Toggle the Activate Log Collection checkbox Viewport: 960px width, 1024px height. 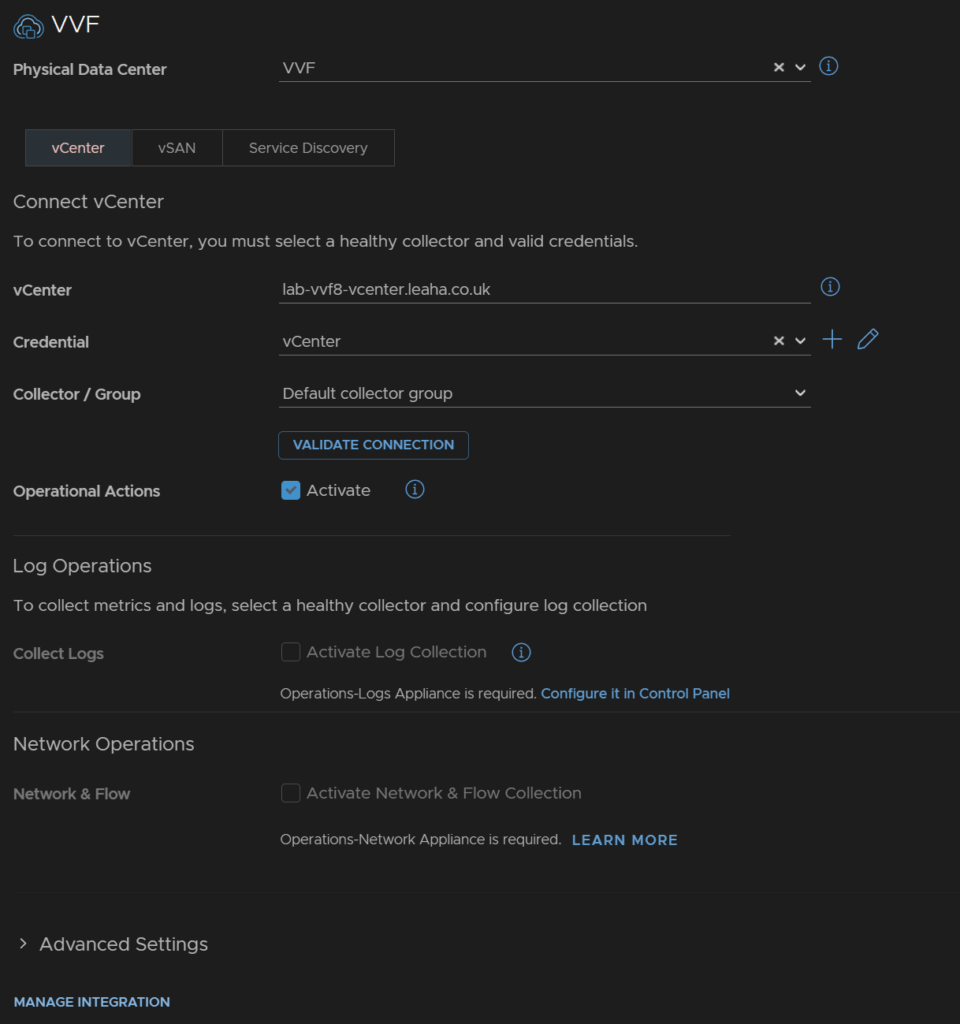(291, 652)
